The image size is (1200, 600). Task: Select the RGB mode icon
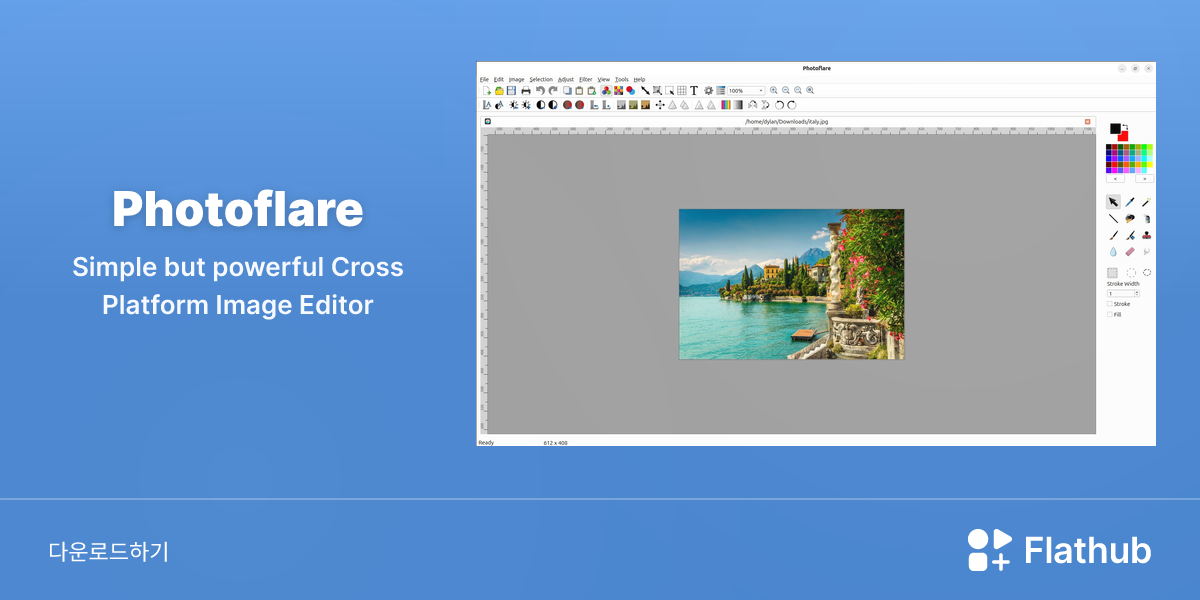pyautogui.click(x=606, y=90)
